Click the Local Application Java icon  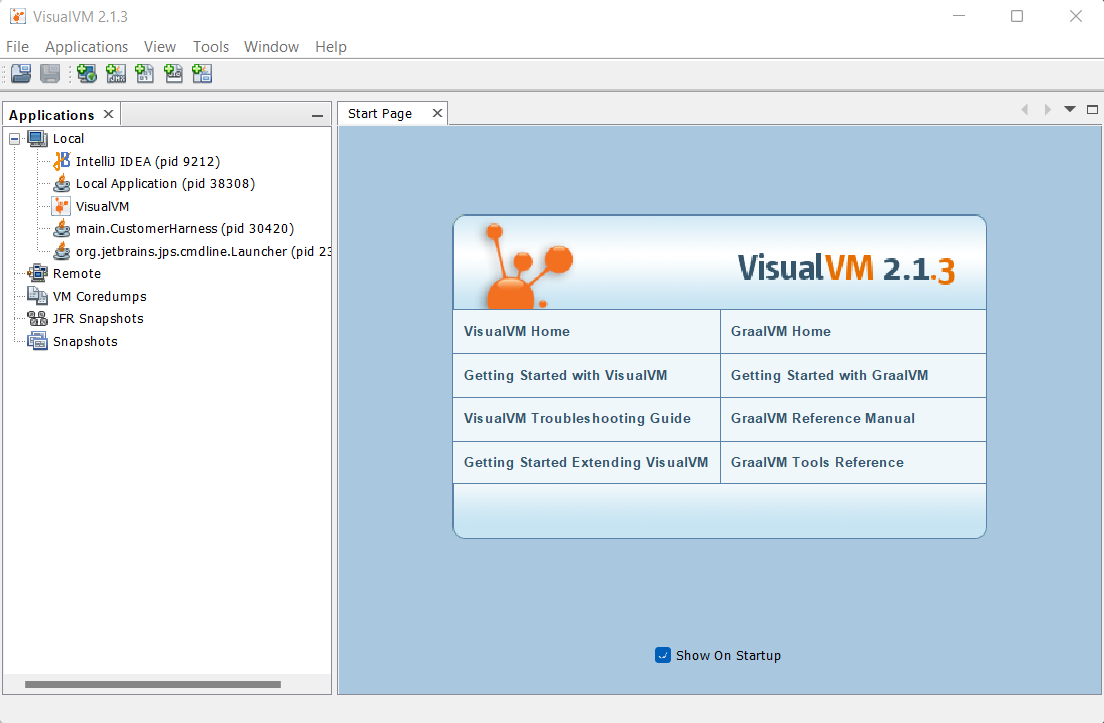point(62,184)
